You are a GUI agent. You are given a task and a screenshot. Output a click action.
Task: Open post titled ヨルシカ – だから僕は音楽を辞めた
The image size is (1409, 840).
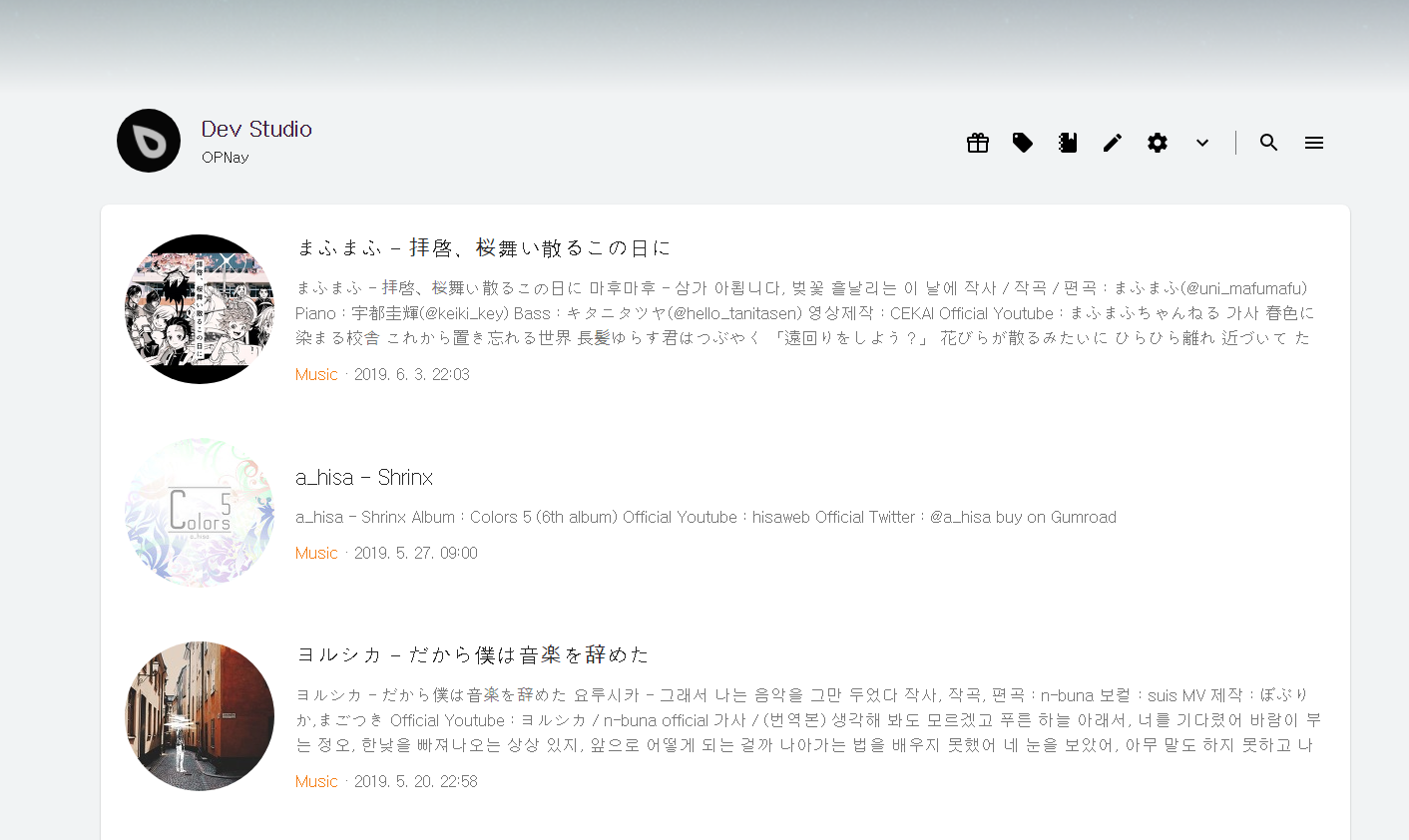coord(473,654)
